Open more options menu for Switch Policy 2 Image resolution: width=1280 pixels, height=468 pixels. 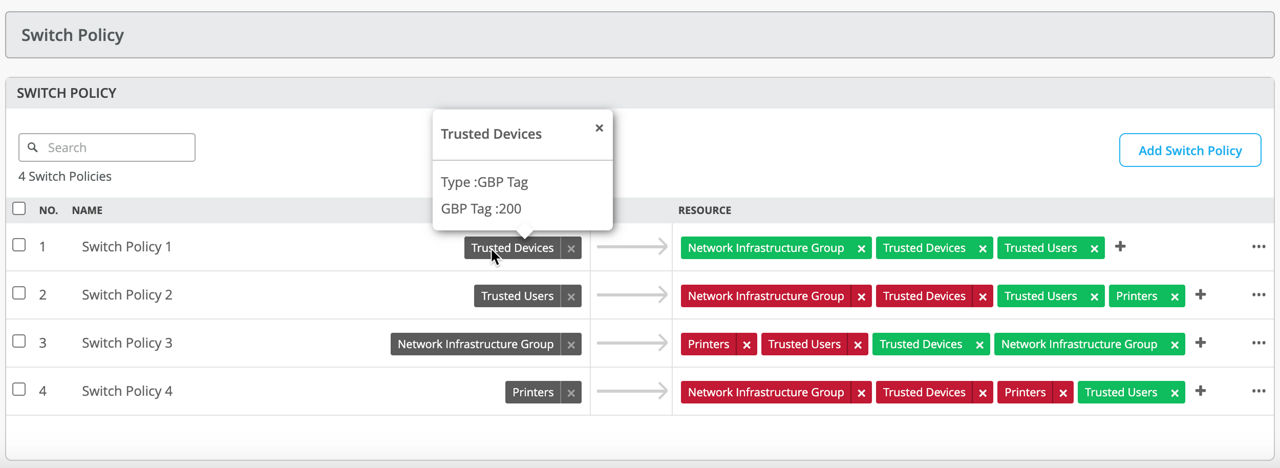[1258, 295]
